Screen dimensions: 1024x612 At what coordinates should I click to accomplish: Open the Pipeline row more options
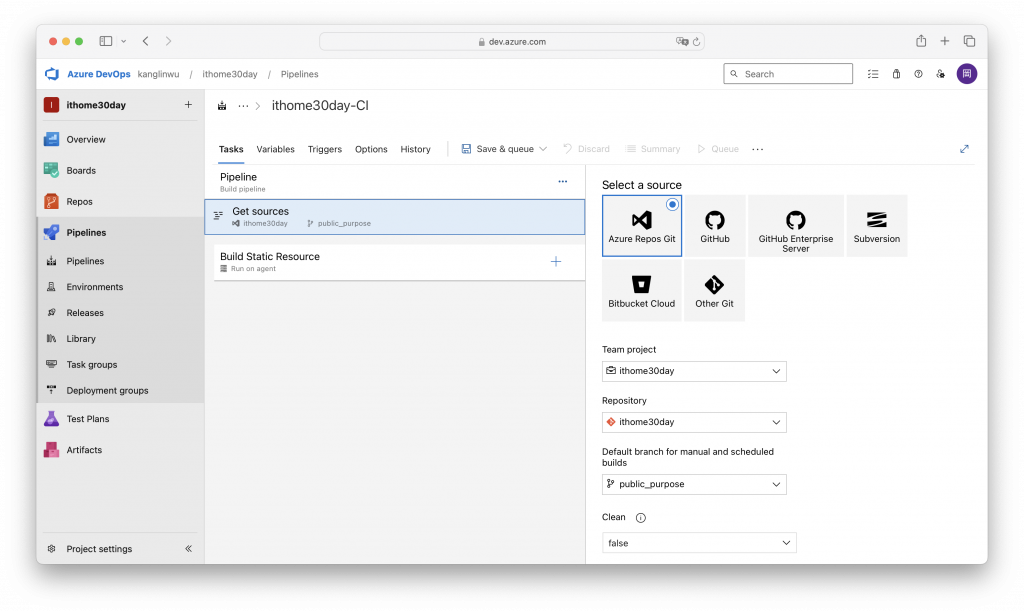[562, 181]
